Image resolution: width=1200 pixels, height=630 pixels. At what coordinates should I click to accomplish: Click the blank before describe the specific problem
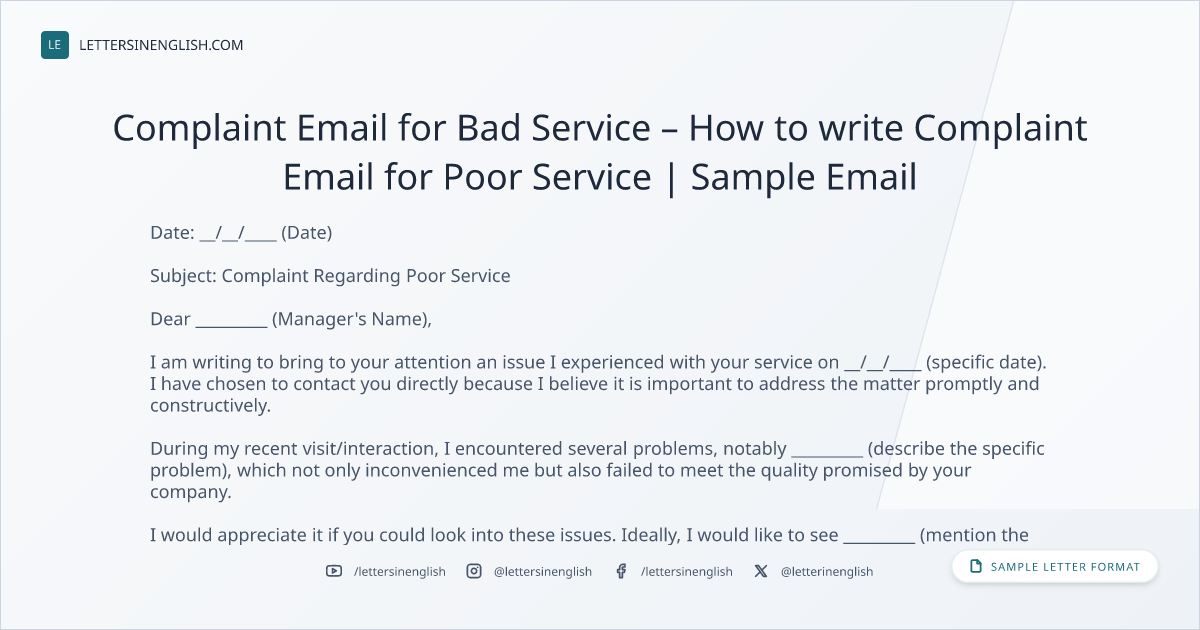click(826, 450)
